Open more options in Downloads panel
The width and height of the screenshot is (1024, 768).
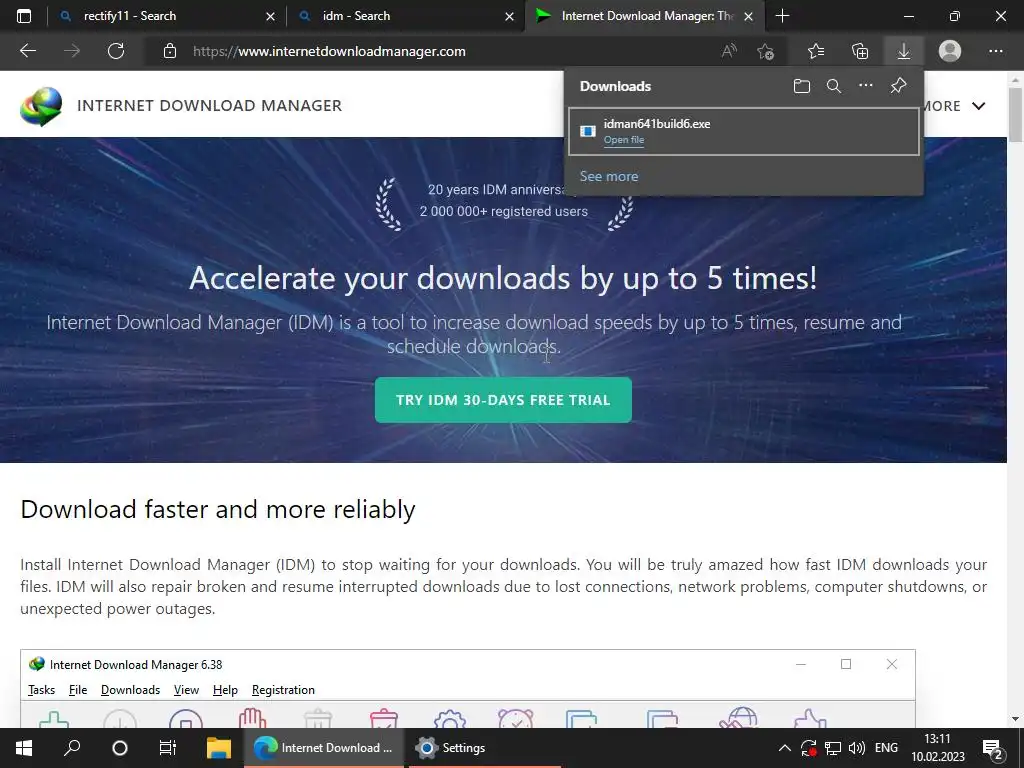pos(866,86)
